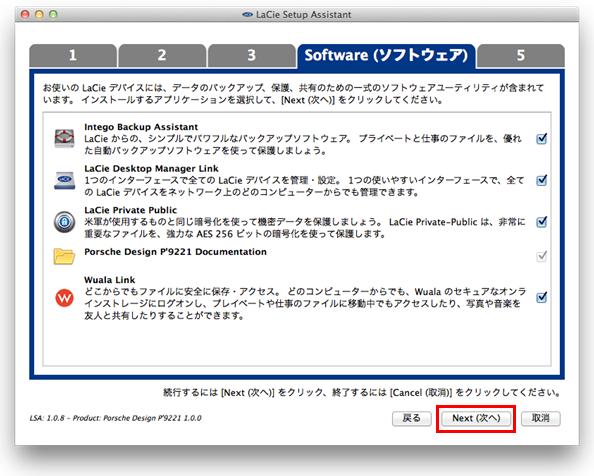Select the Wuala Link title text
Image resolution: width=594 pixels, height=476 pixels.
(109, 280)
